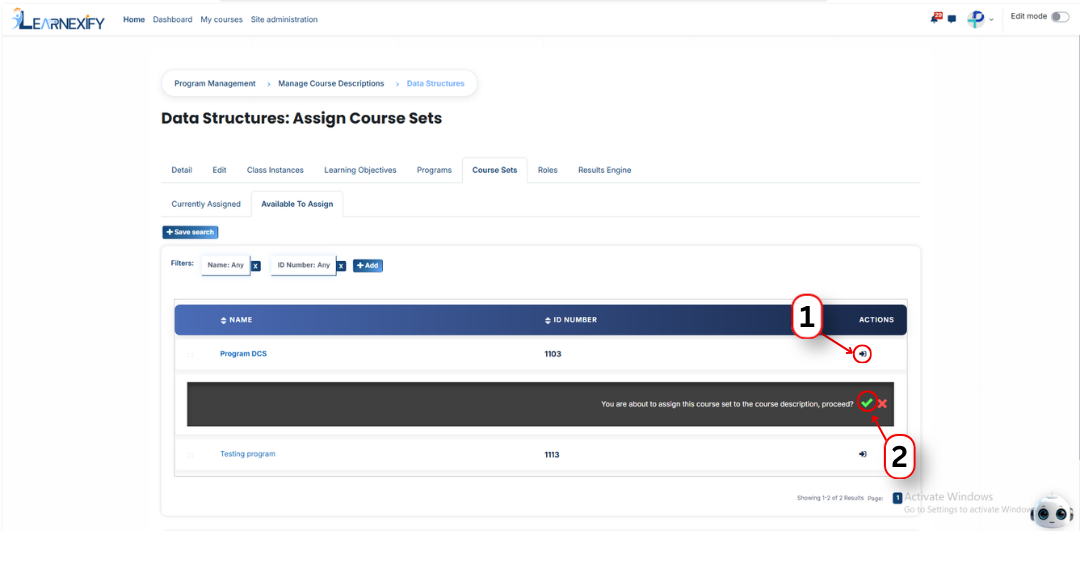Cancel assignment with the red X
The width and height of the screenshot is (1080, 566).
point(882,403)
